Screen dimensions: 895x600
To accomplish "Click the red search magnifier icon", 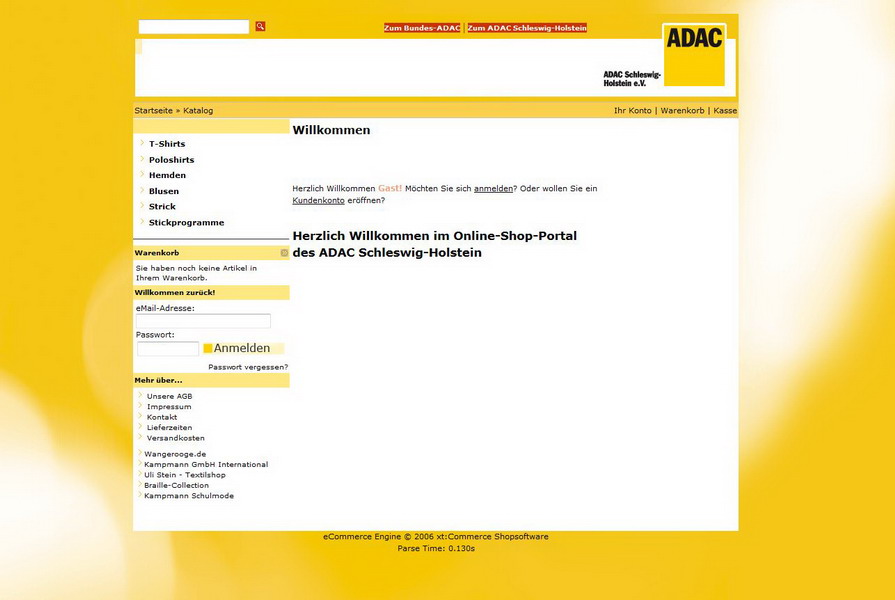I will click(260, 26).
